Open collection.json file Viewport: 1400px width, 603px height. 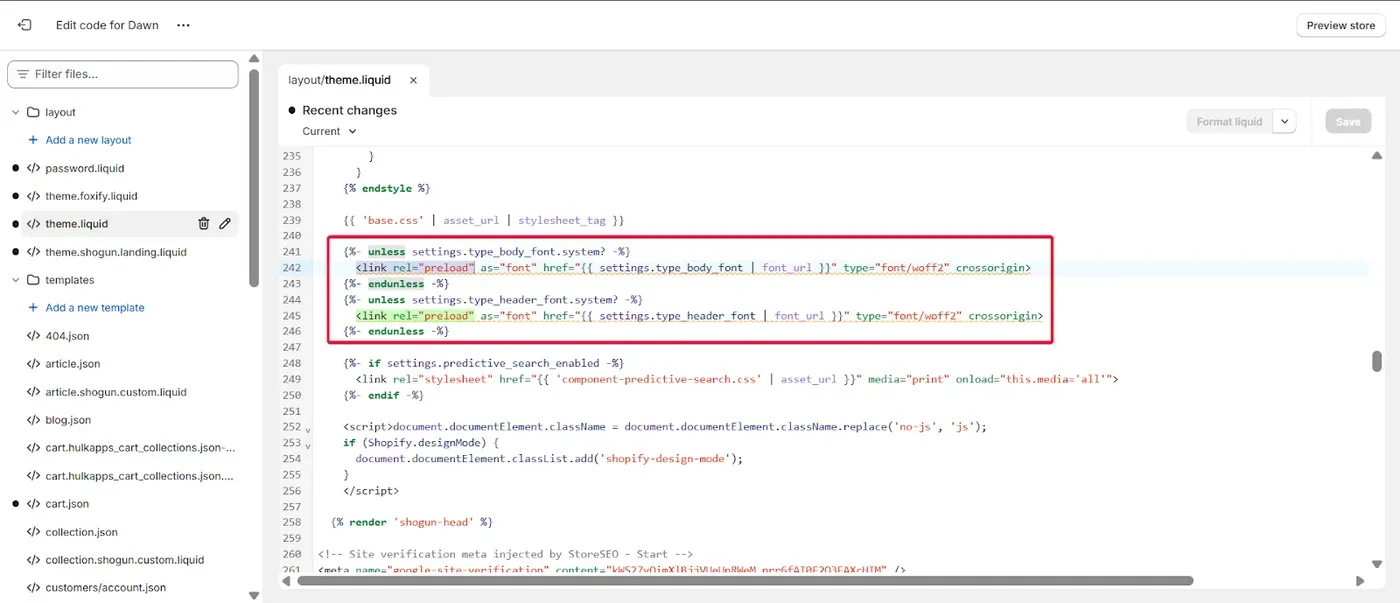81,532
